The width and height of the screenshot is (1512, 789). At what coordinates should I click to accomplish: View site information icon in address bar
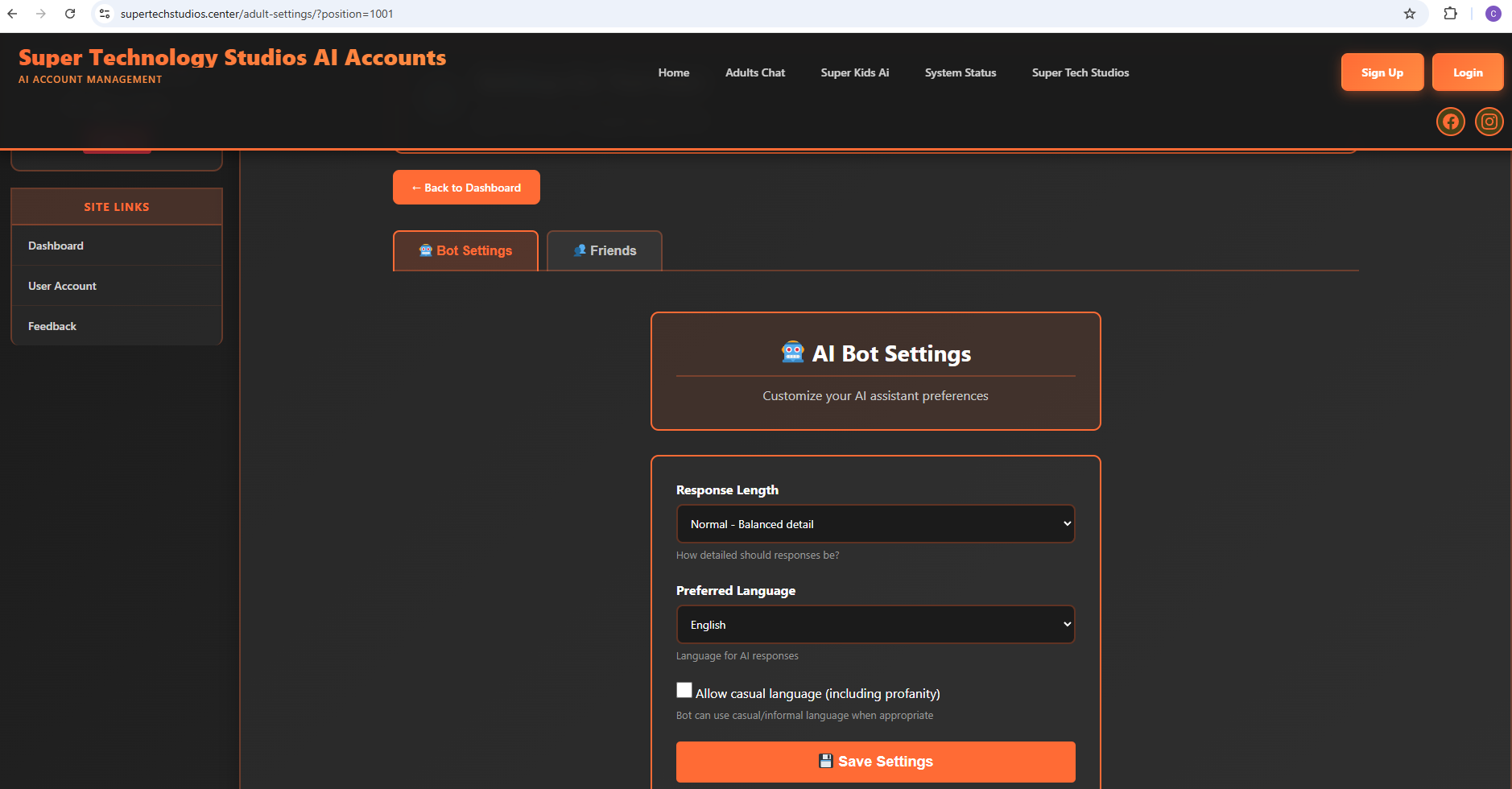click(105, 14)
